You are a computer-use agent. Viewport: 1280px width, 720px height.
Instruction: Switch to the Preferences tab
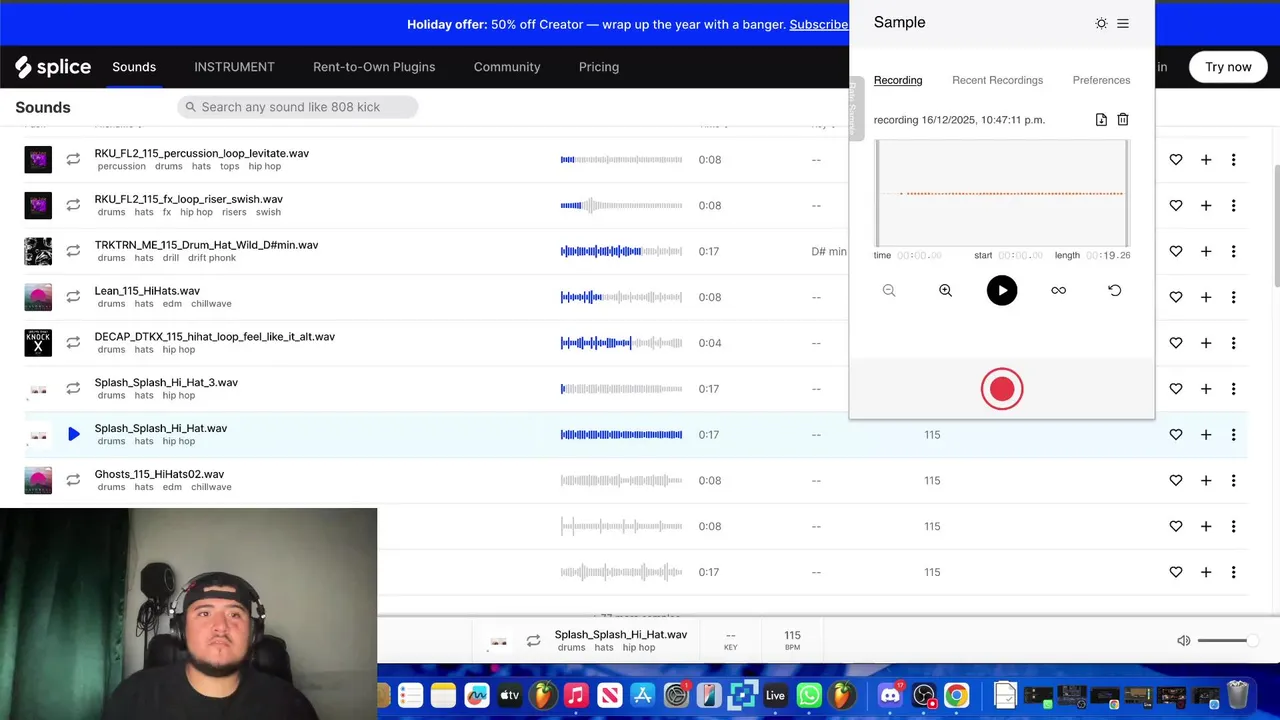(1101, 80)
